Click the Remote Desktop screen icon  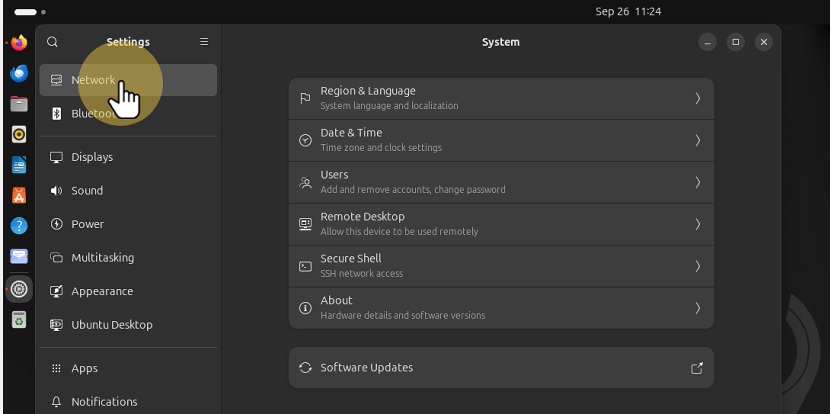point(306,224)
